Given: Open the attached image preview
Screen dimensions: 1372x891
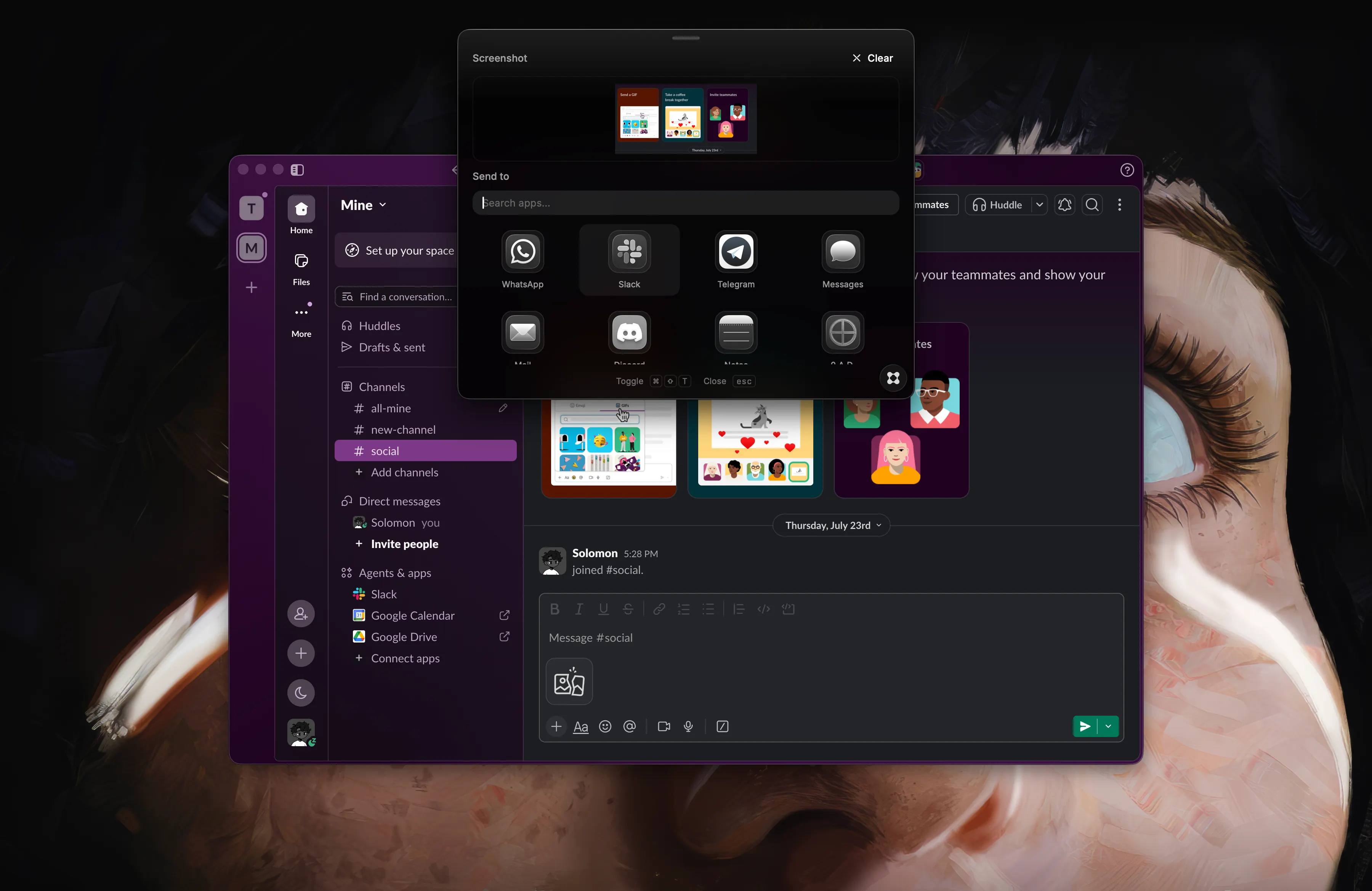Looking at the screenshot, I should (569, 682).
